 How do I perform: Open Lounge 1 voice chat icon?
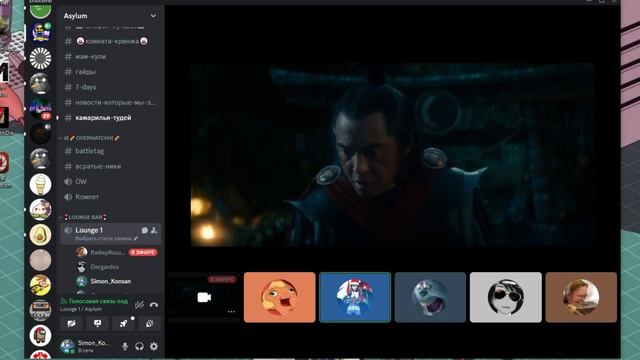[144, 230]
